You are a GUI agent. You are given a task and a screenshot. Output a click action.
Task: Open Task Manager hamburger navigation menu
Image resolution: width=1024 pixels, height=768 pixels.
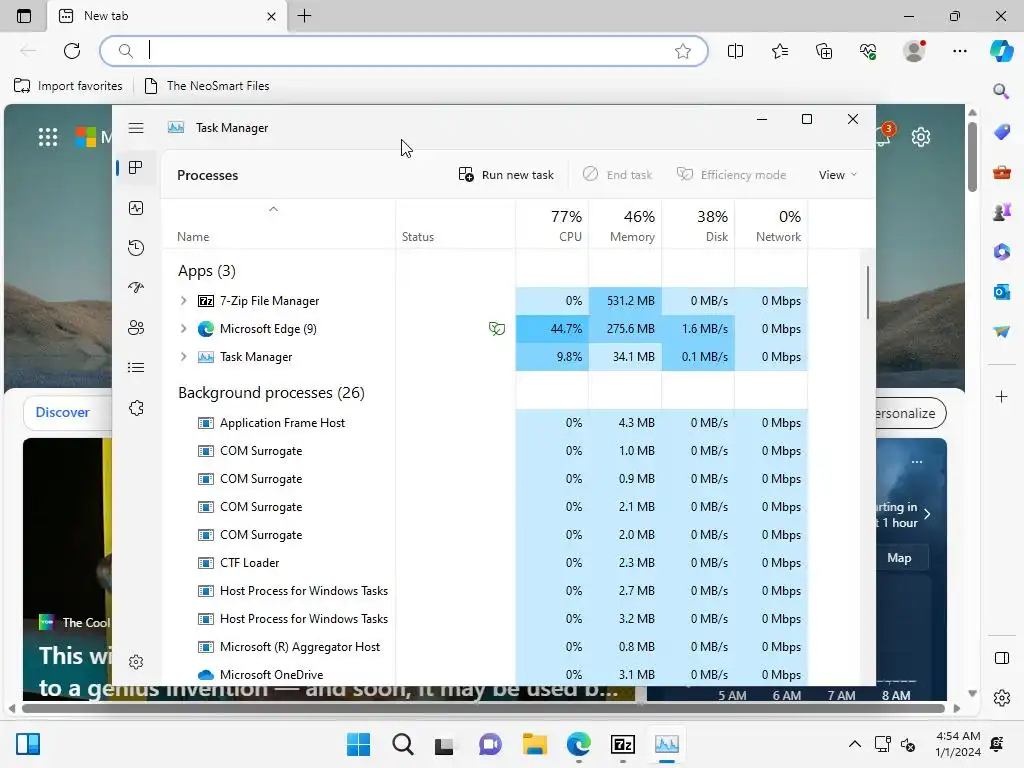pos(136,128)
